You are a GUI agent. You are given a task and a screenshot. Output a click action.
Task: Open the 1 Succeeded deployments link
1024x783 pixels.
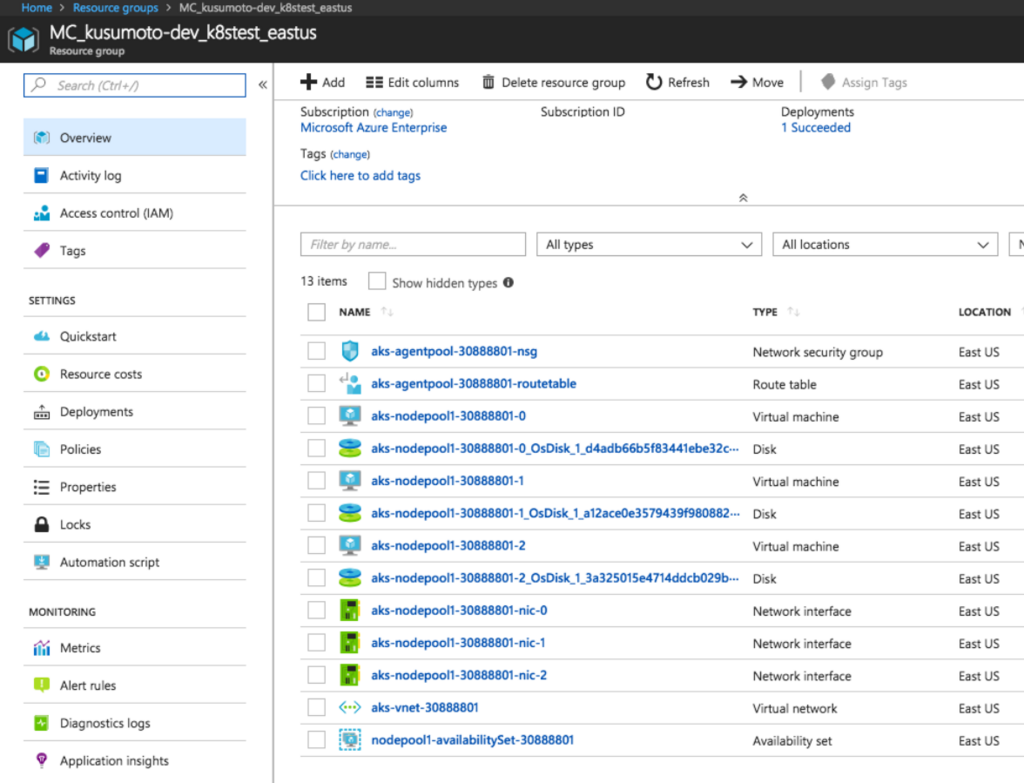[x=816, y=127]
